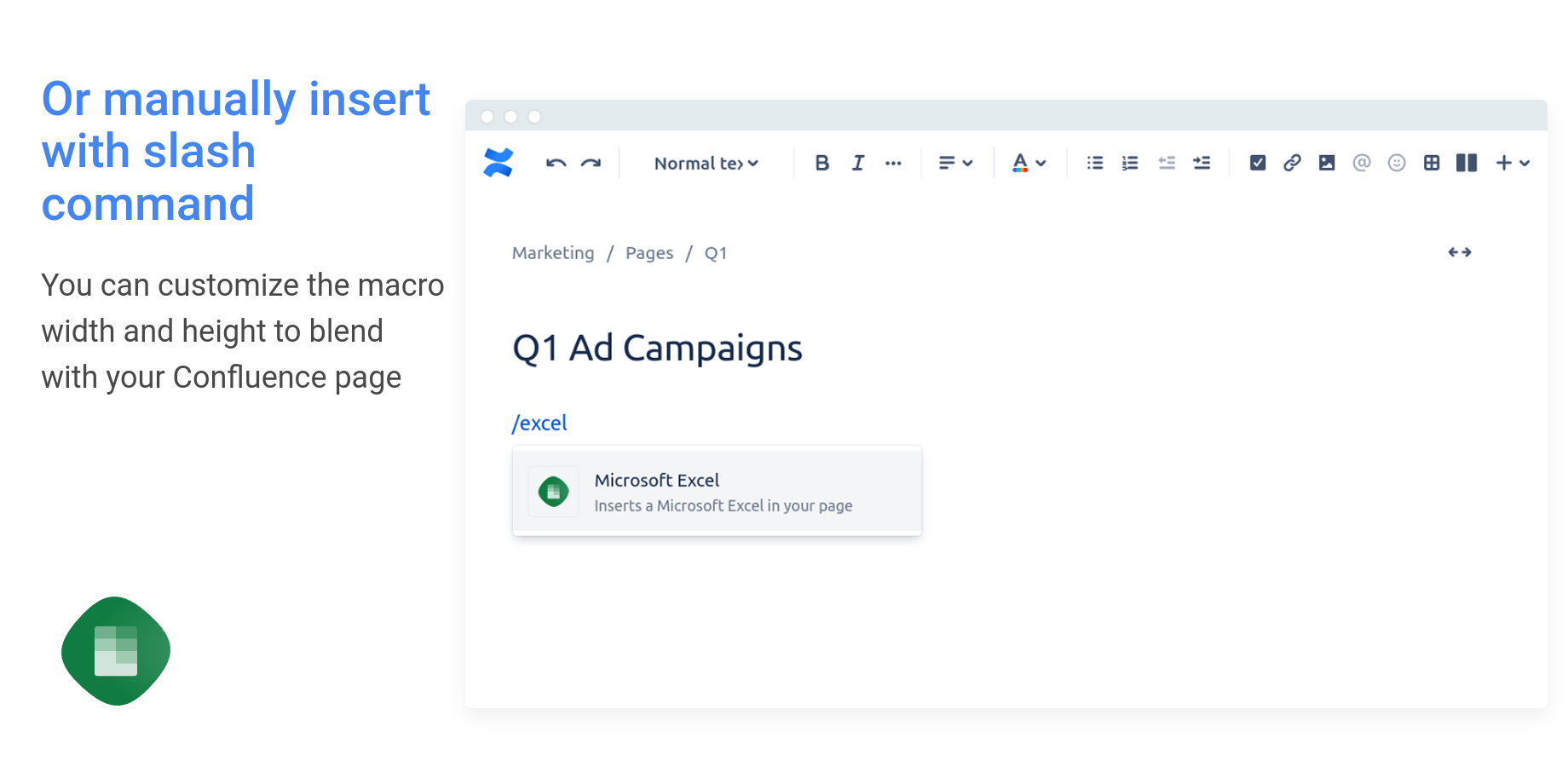1568x767 pixels.
Task: Open the emoji picker
Action: 1397,163
